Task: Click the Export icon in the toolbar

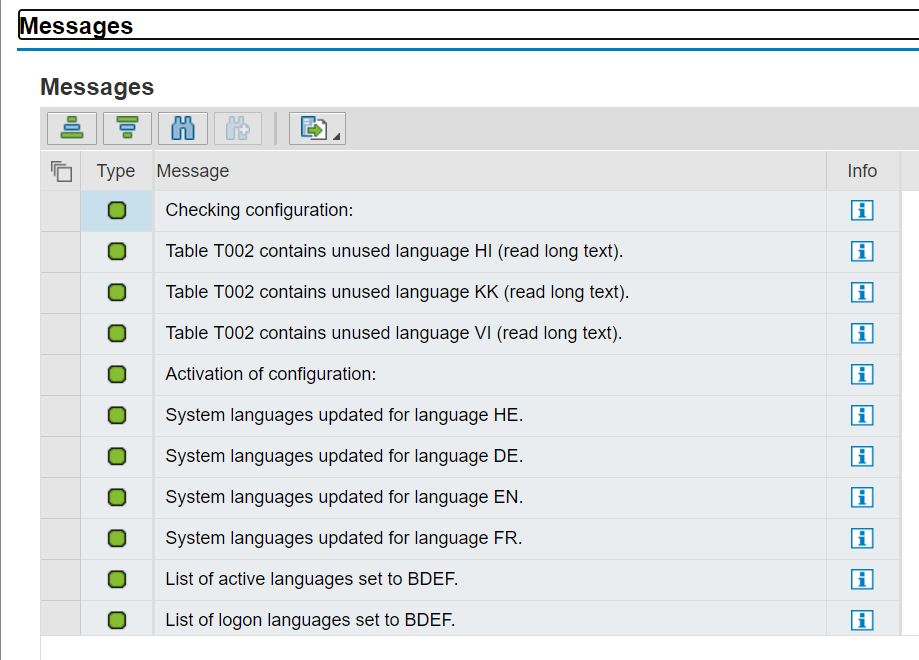Action: 310,128
